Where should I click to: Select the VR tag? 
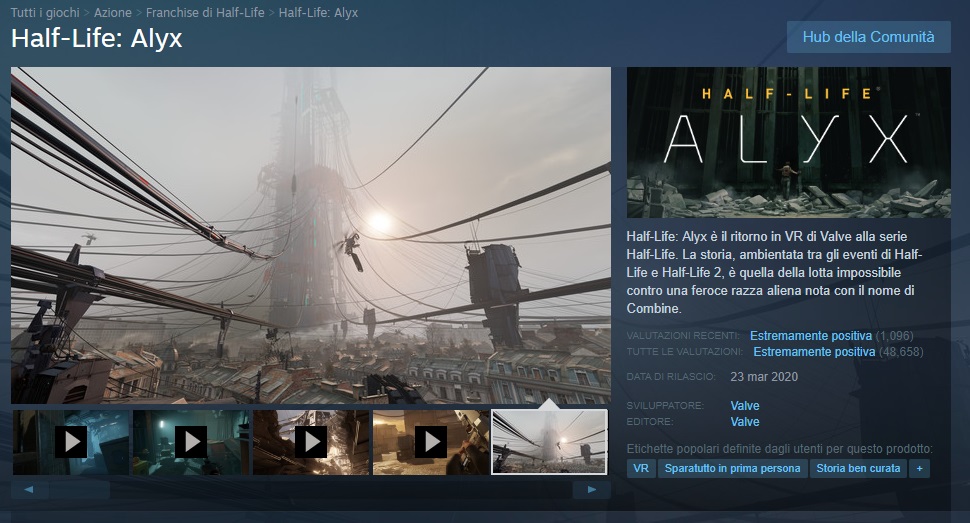pyautogui.click(x=641, y=469)
